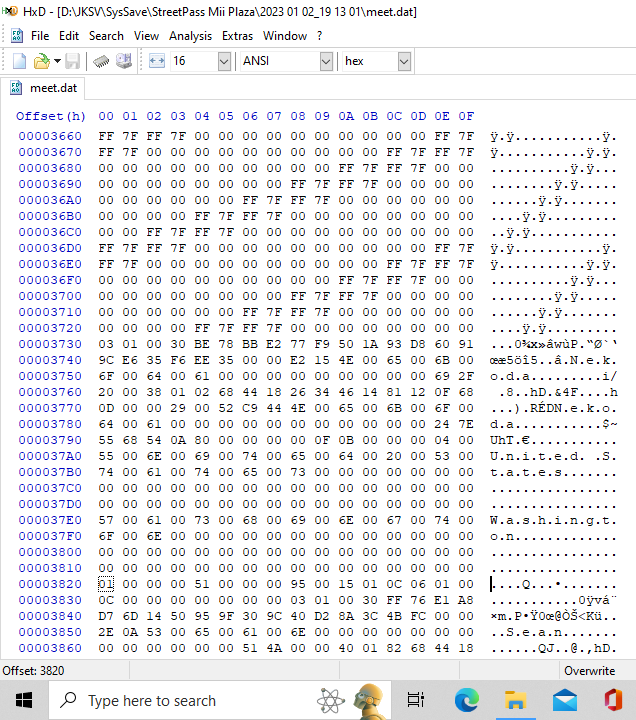Click the HxD document icon in menu bar
This screenshot has width=636, height=720.
coord(17,36)
